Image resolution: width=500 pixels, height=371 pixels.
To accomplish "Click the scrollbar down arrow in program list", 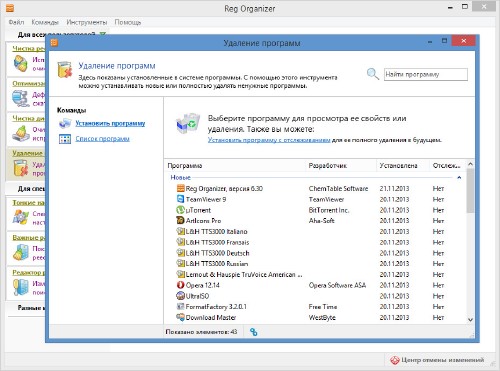I will (x=470, y=320).
